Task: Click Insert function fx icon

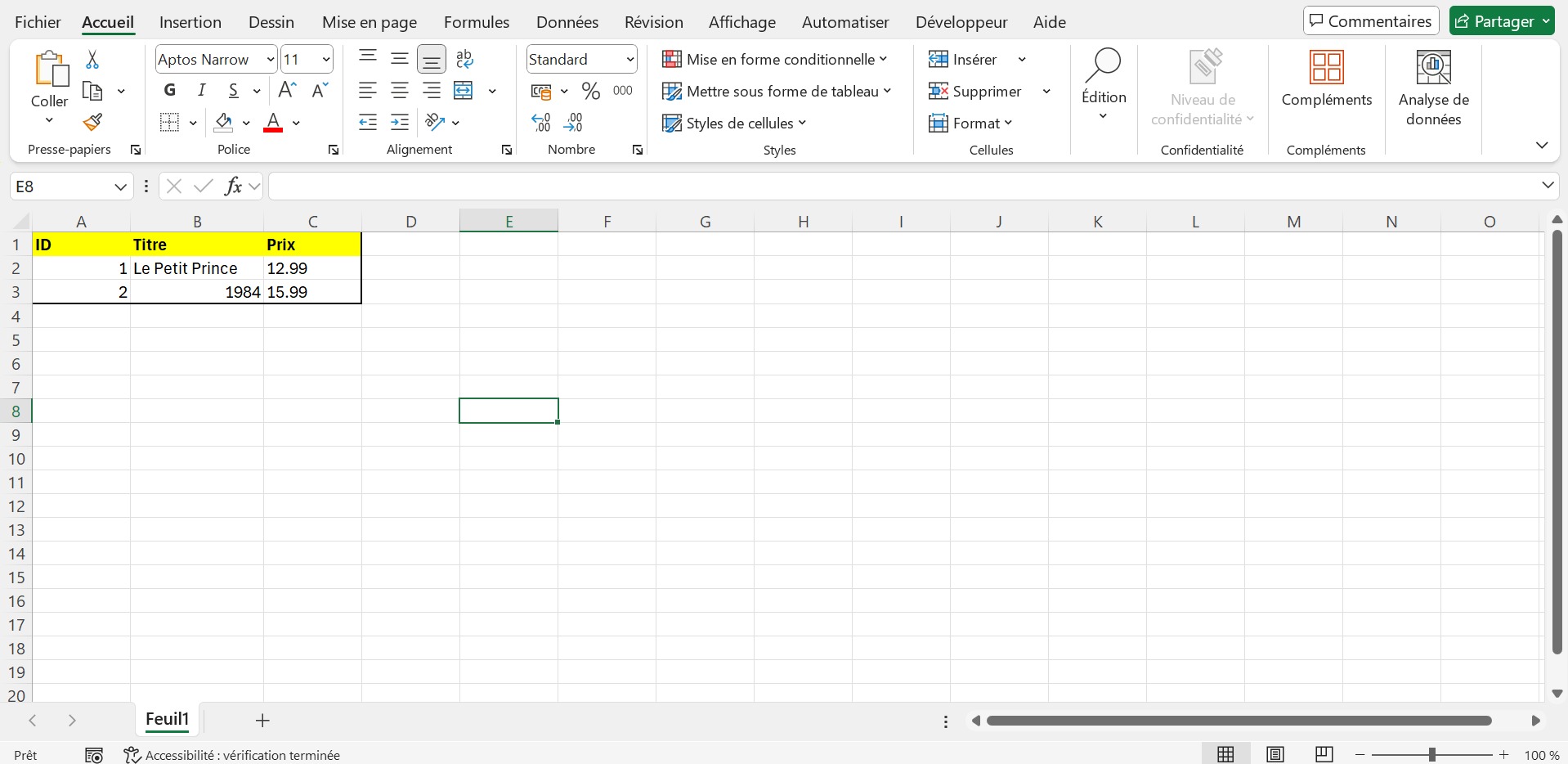Action: 233,187
